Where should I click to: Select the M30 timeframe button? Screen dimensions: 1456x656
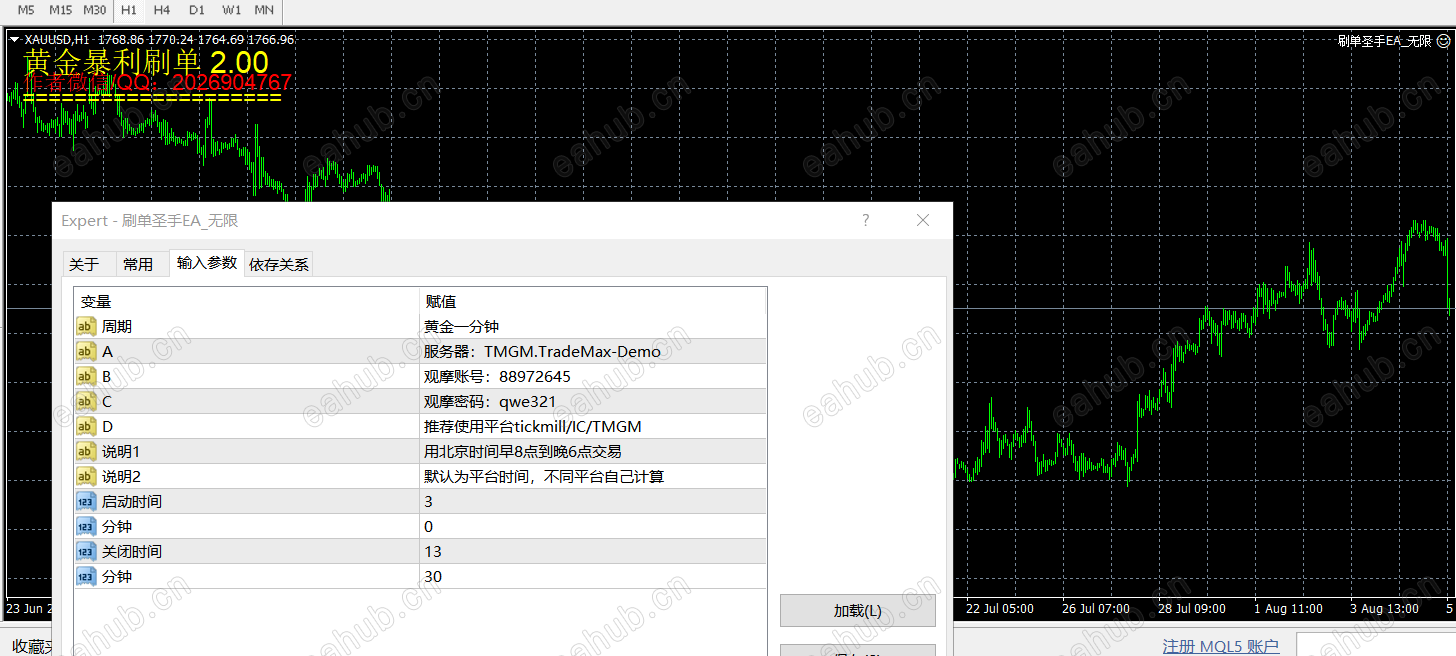pyautogui.click(x=94, y=10)
